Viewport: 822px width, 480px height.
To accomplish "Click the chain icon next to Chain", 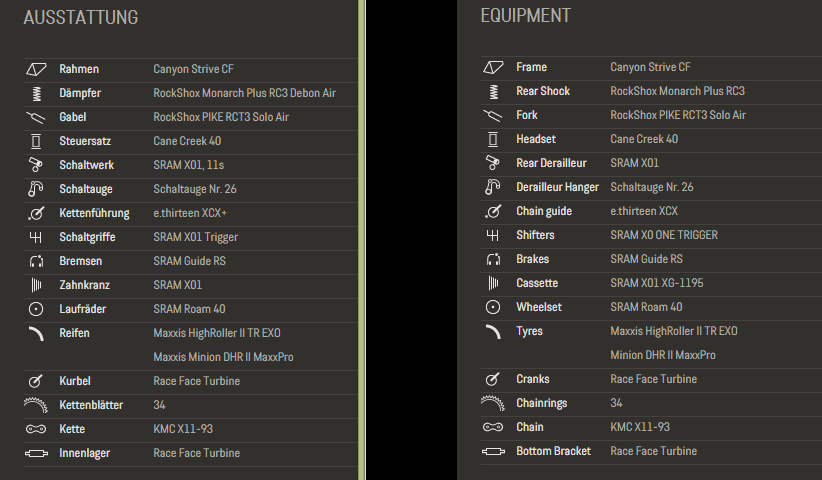I will pos(493,427).
